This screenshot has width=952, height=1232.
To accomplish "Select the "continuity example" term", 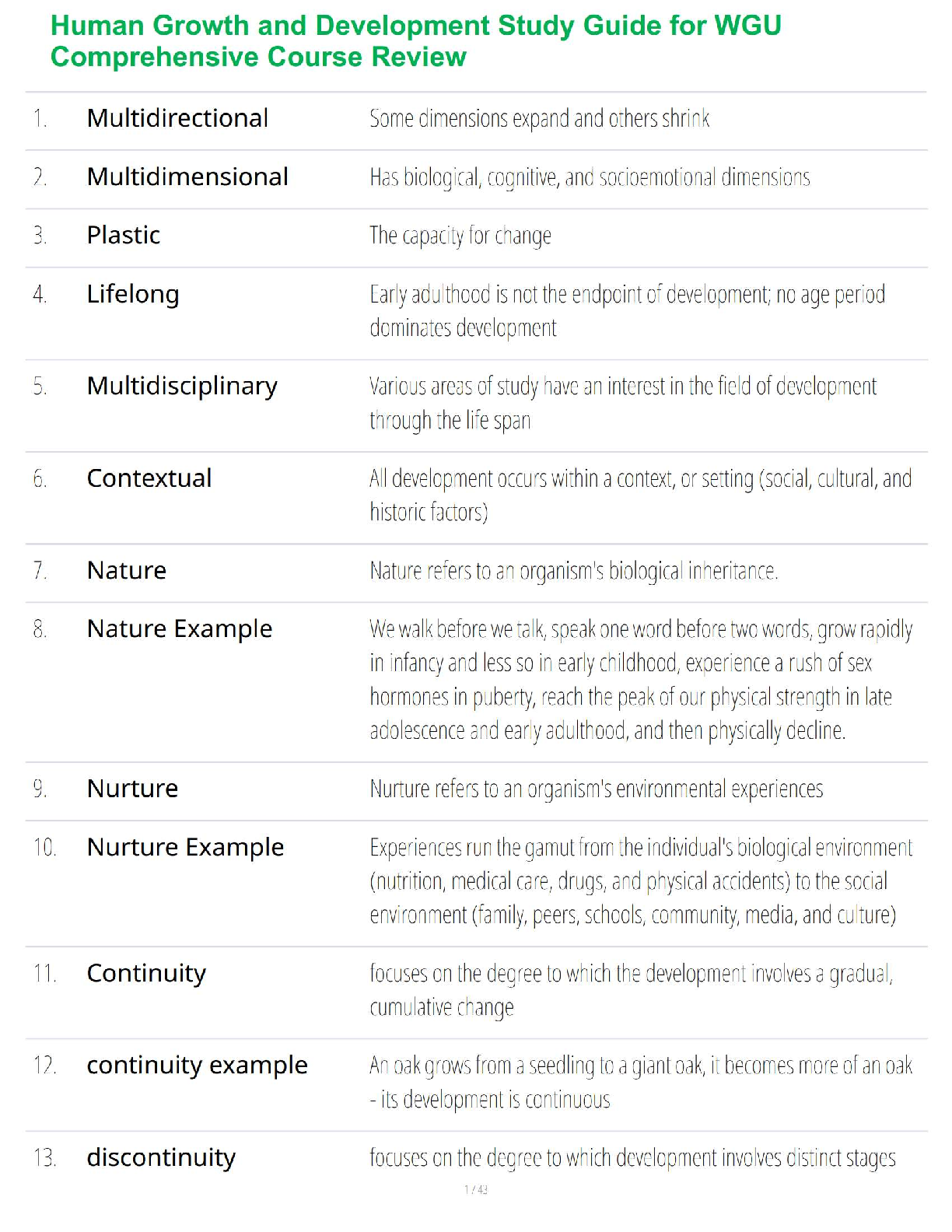I will 197,1065.
